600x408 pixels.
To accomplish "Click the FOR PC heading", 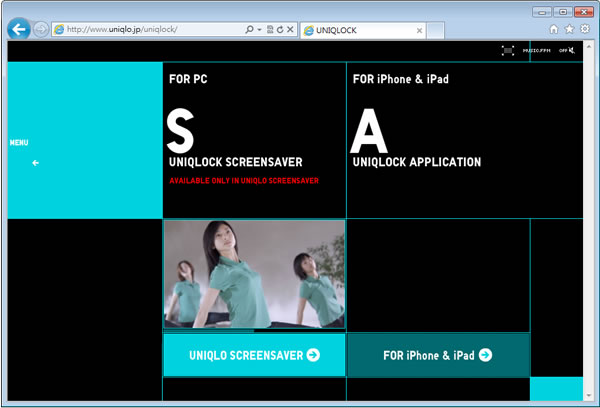I will 188,79.
